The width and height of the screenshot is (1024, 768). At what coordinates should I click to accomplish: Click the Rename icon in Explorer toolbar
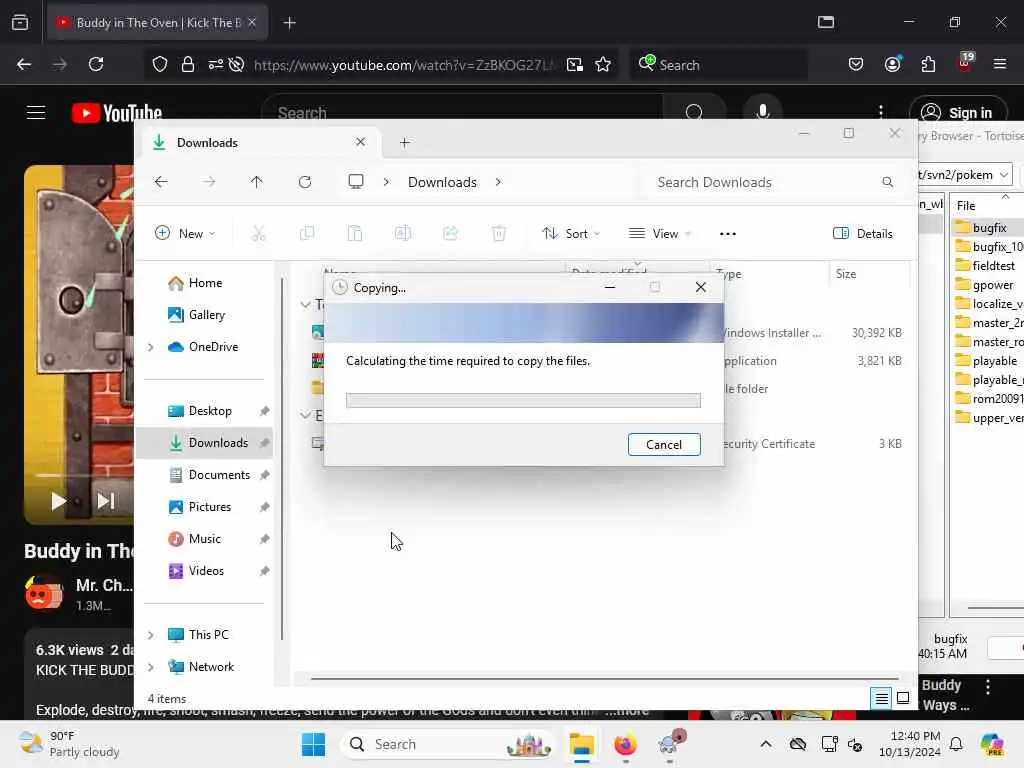403,234
